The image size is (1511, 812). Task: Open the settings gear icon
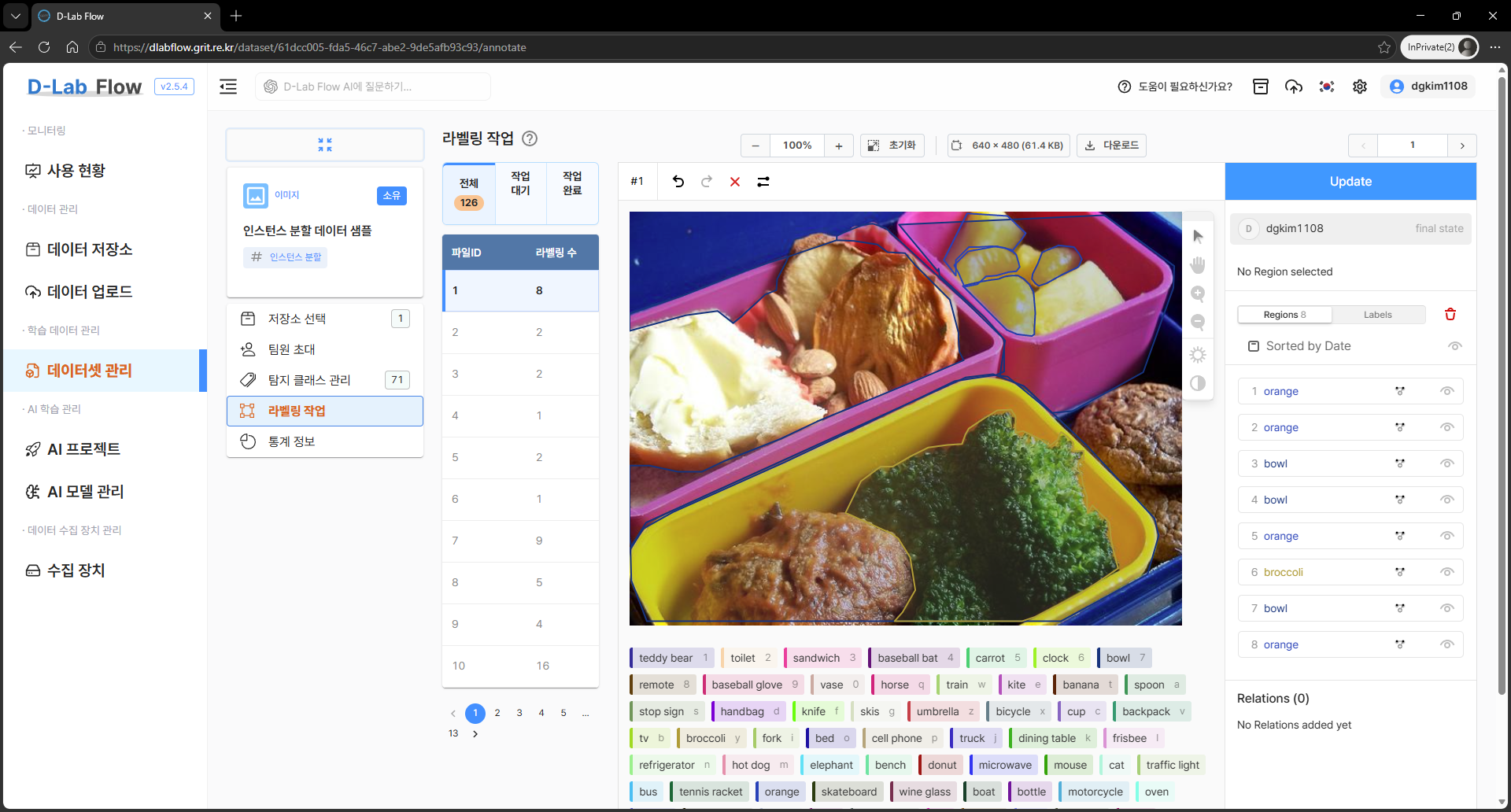[x=1360, y=87]
